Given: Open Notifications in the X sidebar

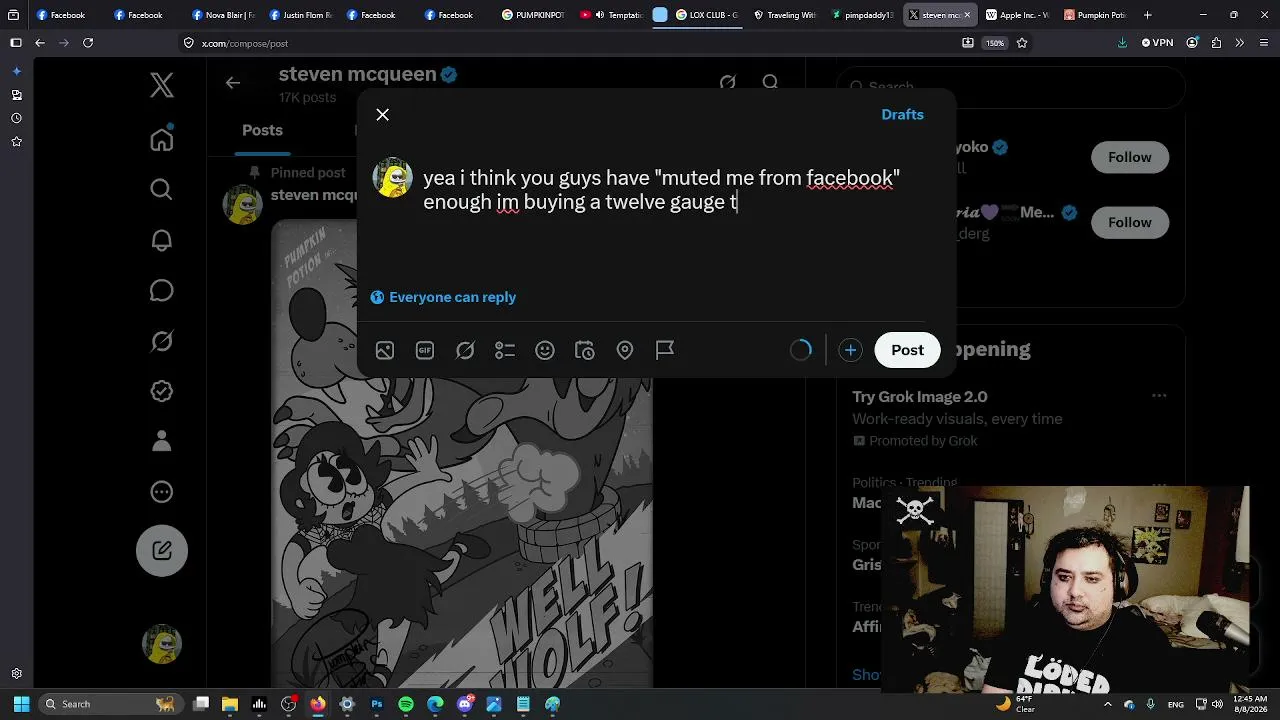Looking at the screenshot, I should coord(162,240).
